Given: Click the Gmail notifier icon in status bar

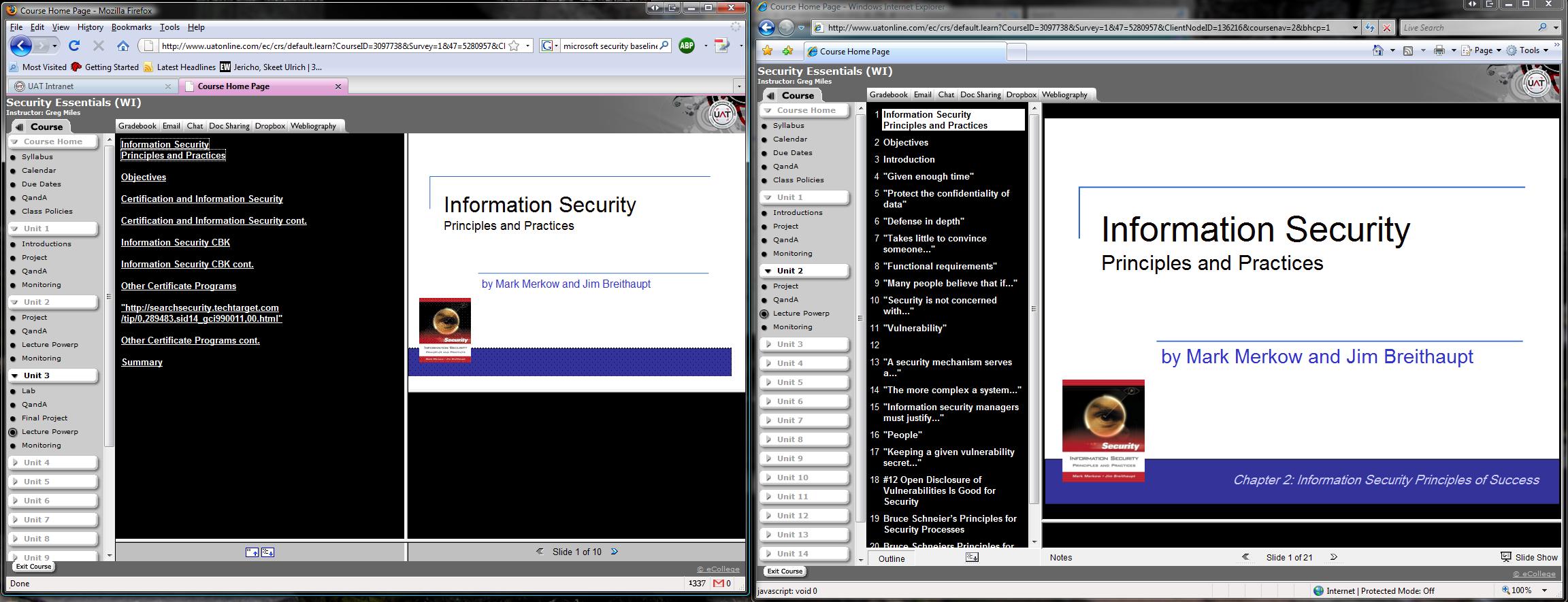Looking at the screenshot, I should pos(718,583).
